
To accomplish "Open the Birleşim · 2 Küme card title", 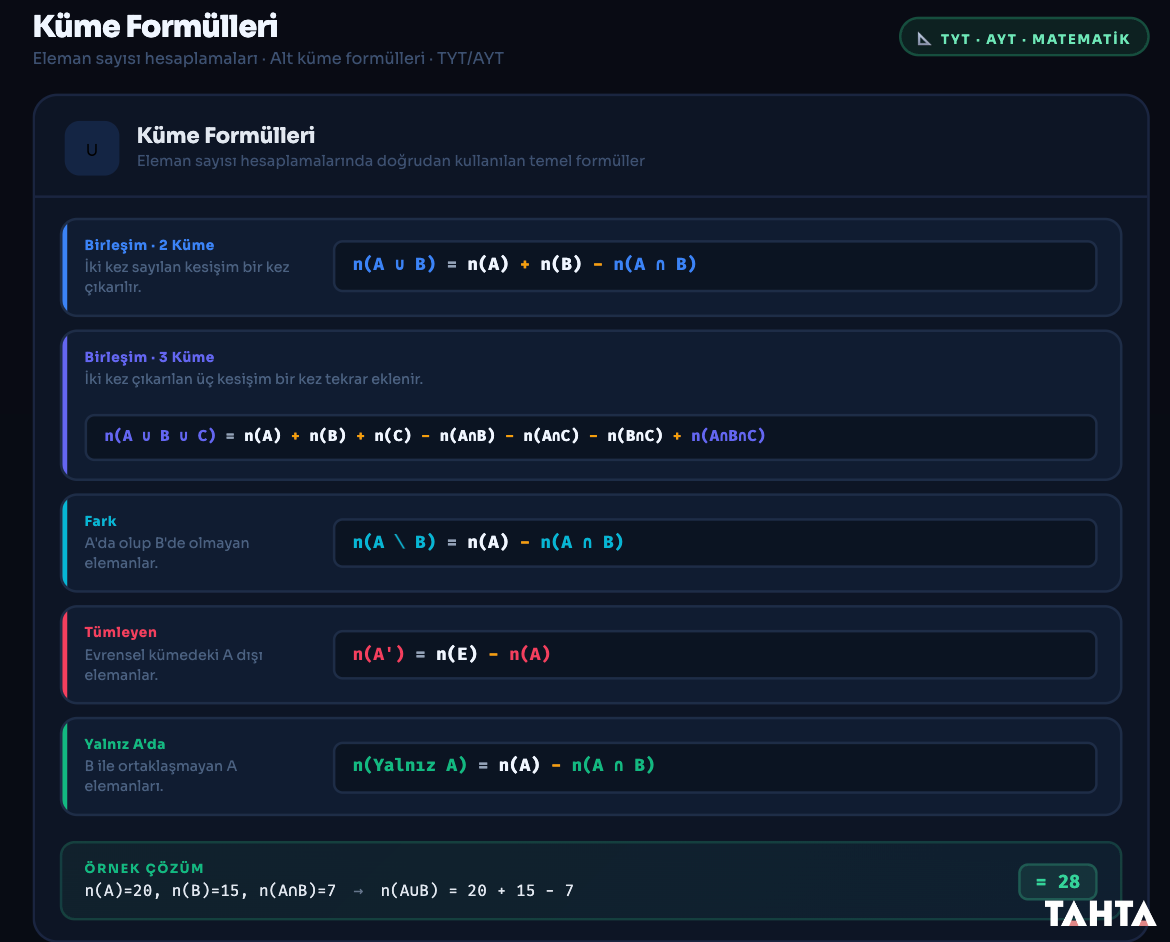I will coord(149,245).
